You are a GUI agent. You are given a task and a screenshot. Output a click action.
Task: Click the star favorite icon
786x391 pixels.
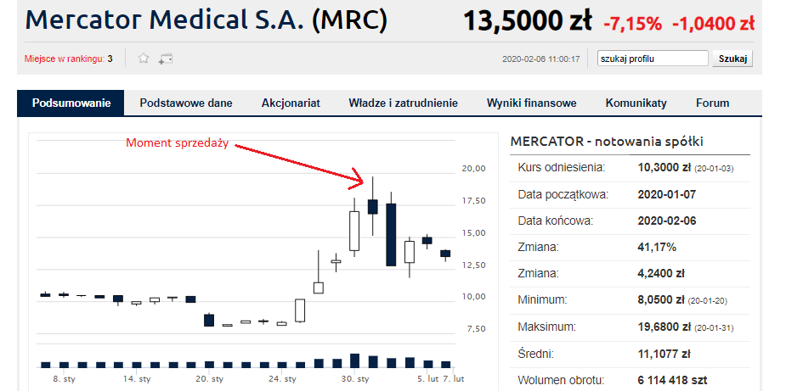tap(143, 59)
